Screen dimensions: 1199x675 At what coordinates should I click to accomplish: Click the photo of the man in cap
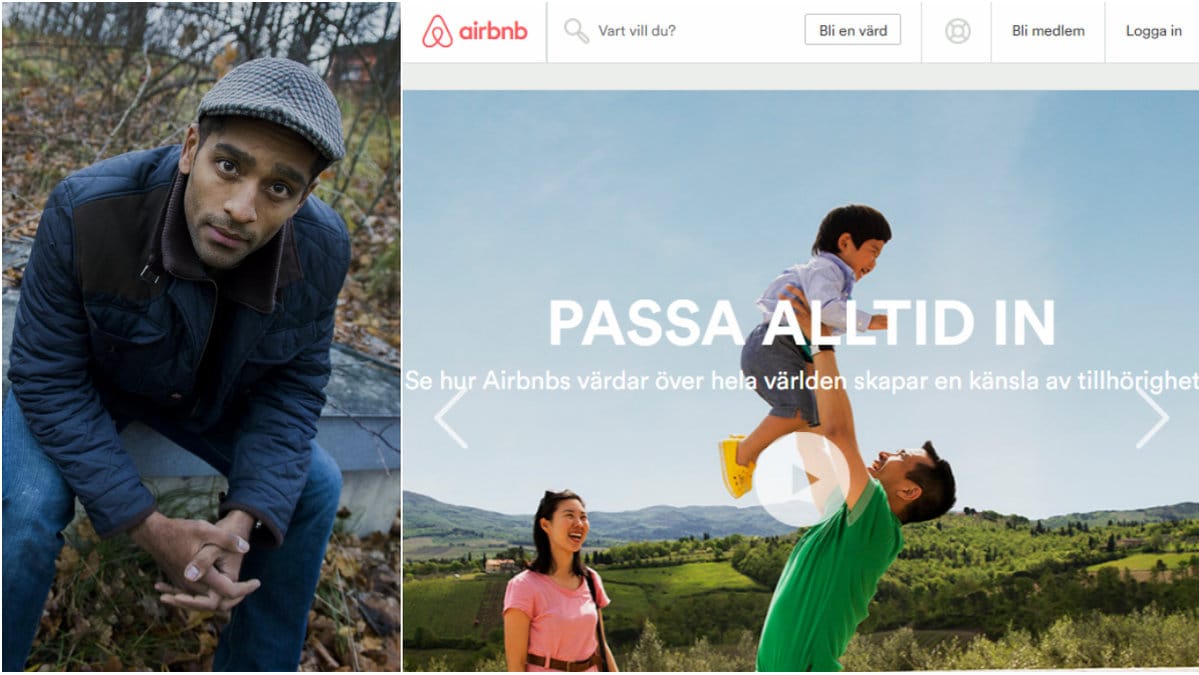tap(201, 337)
